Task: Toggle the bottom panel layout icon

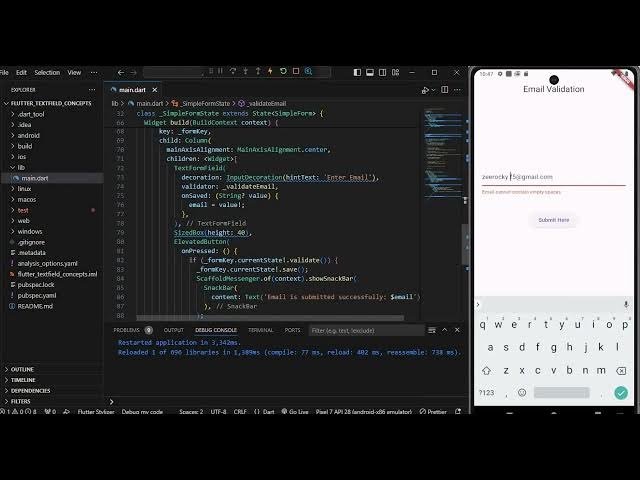Action: (x=370, y=72)
